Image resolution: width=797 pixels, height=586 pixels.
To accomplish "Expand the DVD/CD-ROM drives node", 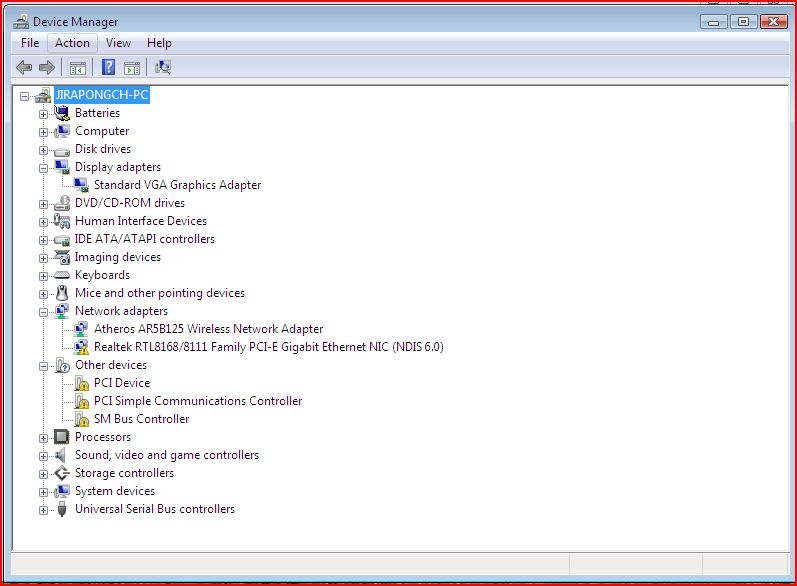I will tap(43, 204).
